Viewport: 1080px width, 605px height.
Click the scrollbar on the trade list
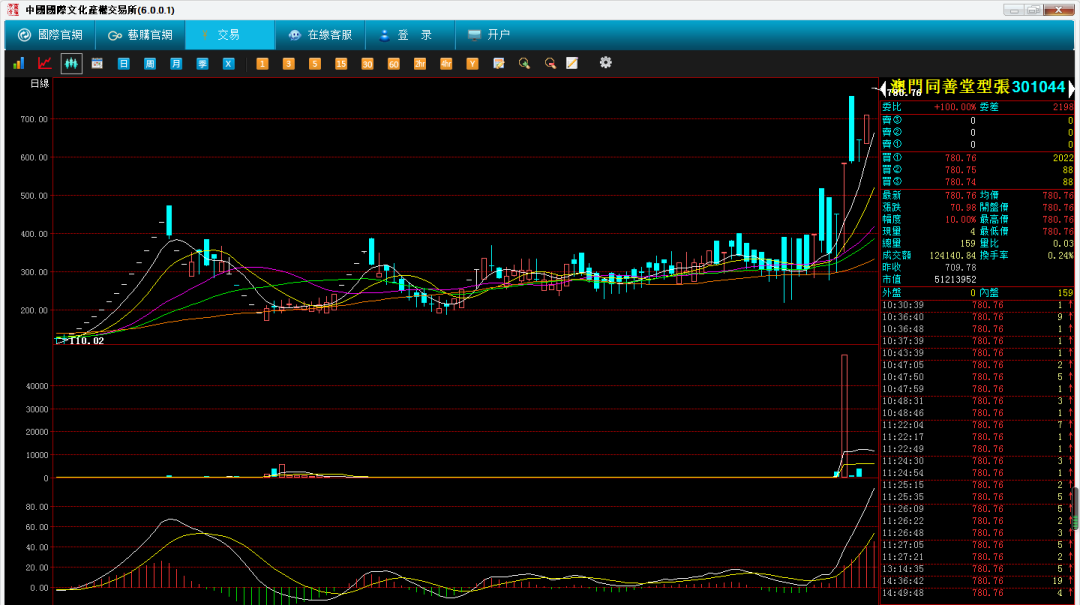pos(1076,509)
